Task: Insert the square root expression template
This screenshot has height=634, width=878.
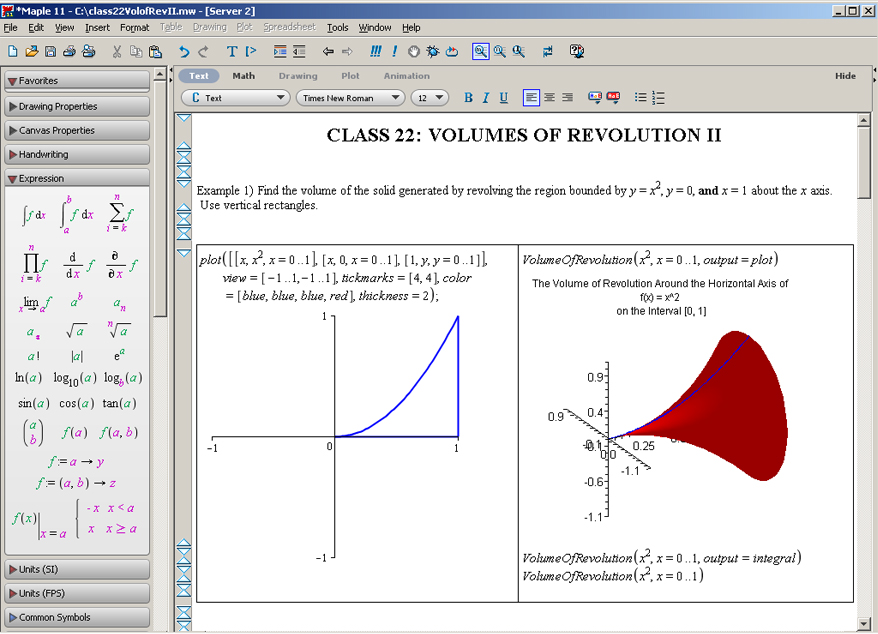Action: (x=76, y=331)
